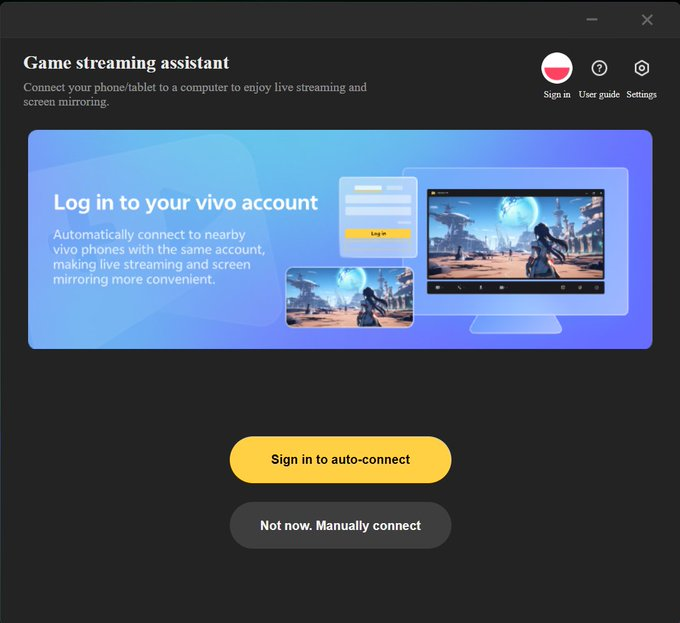The image size is (680, 623).
Task: Click "Sign in to auto-connect" button
Action: coord(340,460)
